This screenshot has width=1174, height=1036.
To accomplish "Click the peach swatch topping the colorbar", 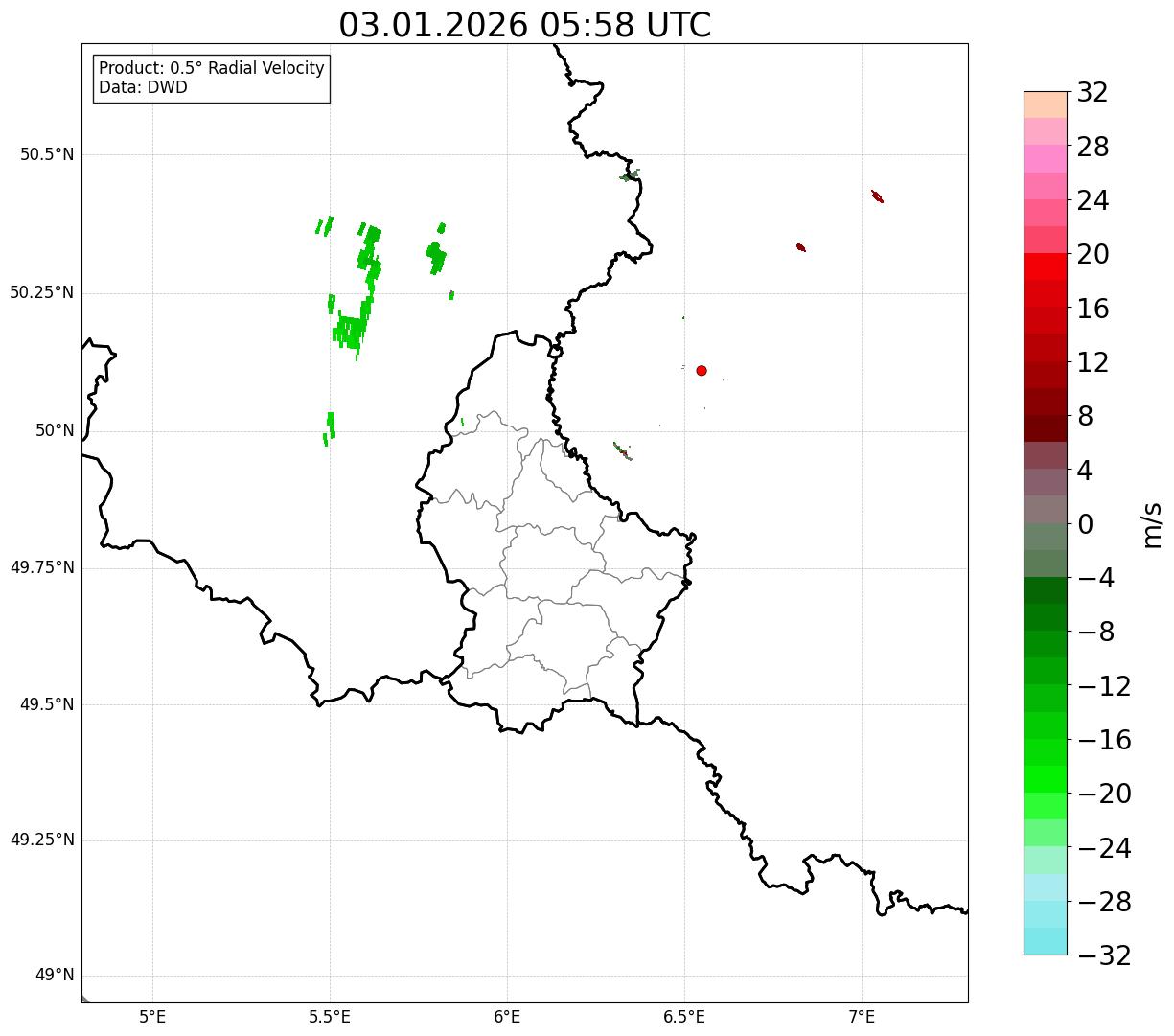I will coord(1046,104).
